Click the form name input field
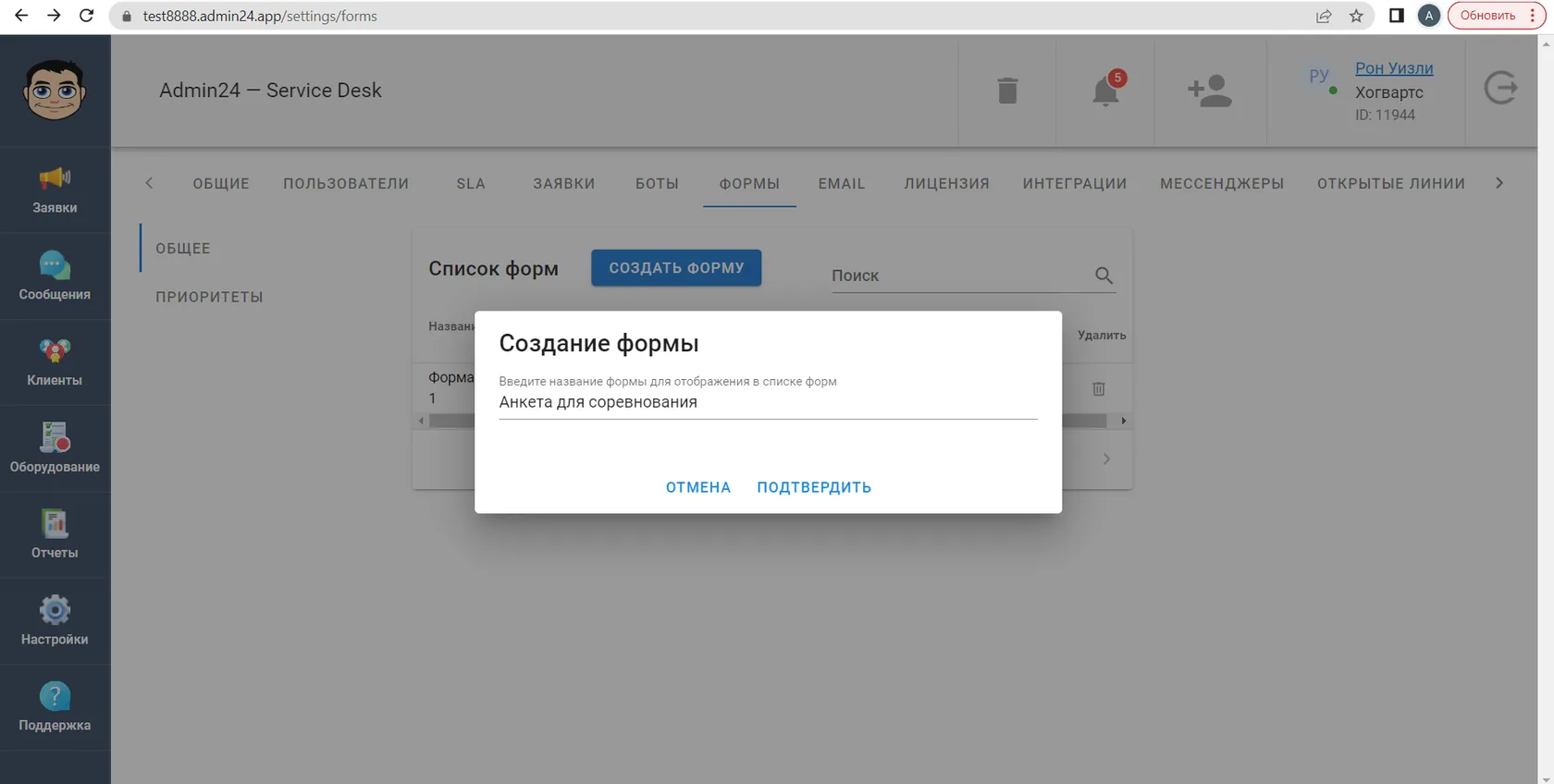This screenshot has height=784, width=1554. [768, 402]
